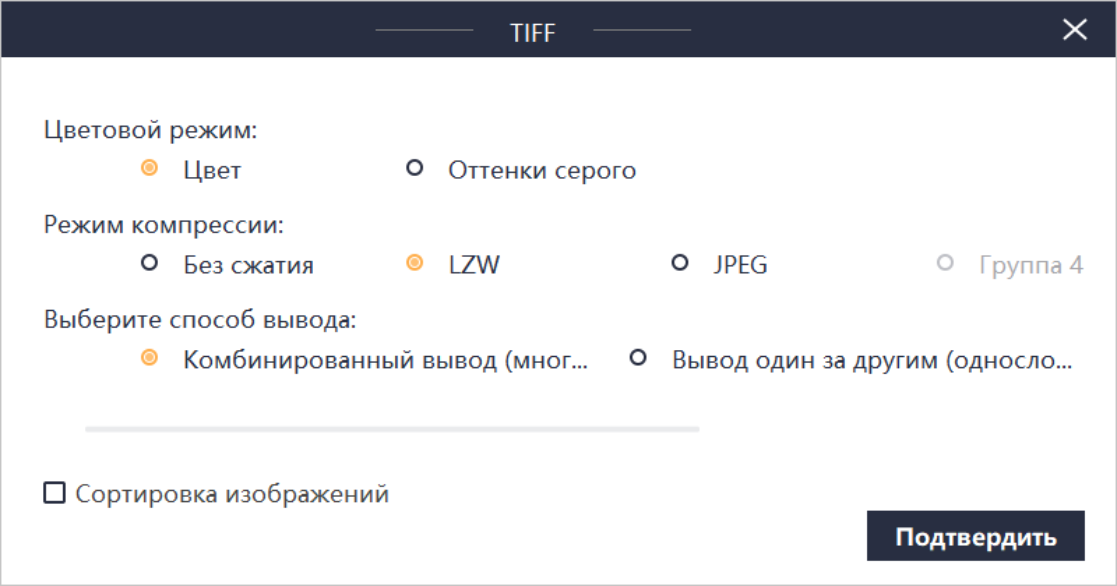Click the Выберите способ вывода label
The height and width of the screenshot is (586, 1117).
point(200,320)
